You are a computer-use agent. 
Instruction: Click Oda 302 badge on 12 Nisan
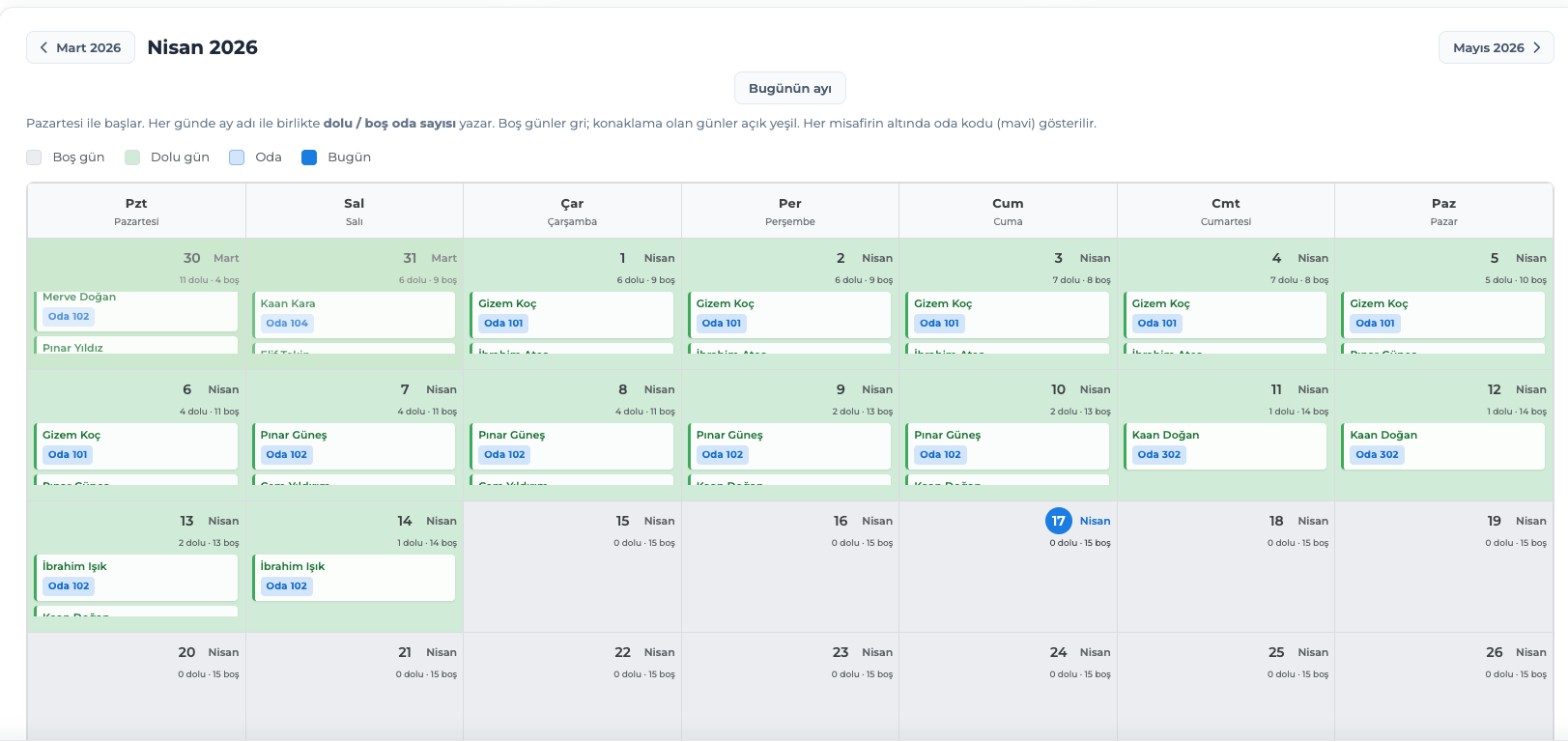[x=1377, y=455]
